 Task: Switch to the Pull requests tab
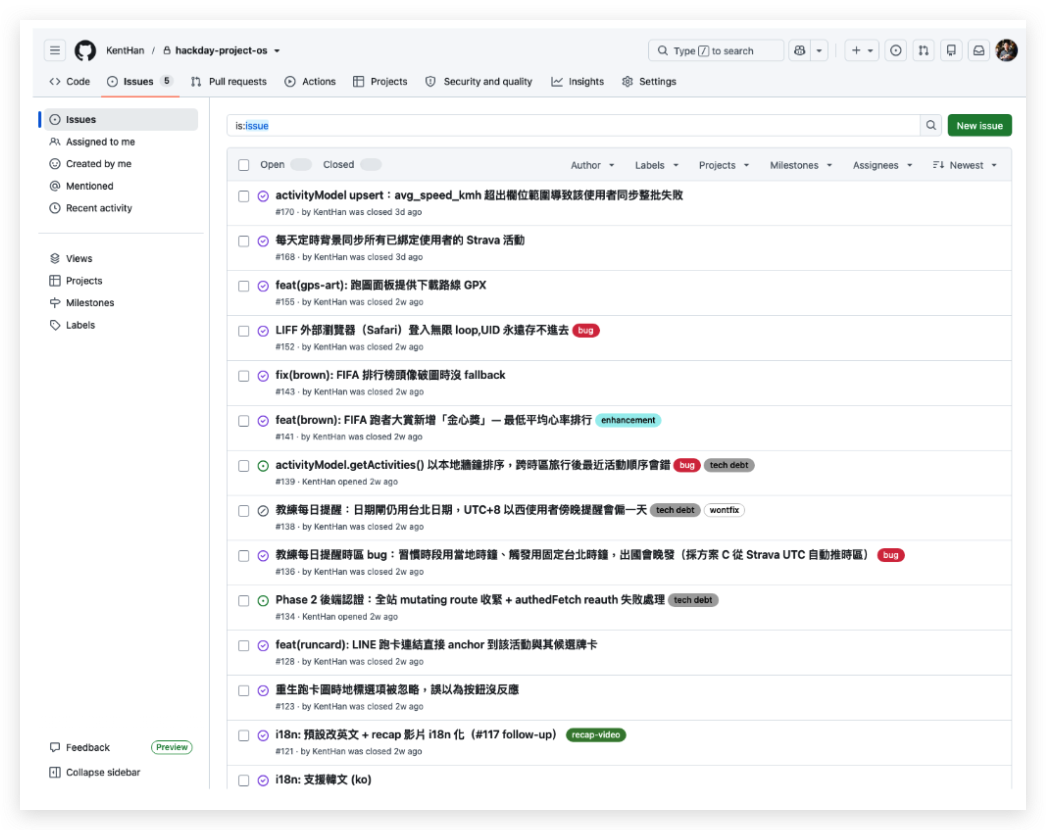coord(229,81)
